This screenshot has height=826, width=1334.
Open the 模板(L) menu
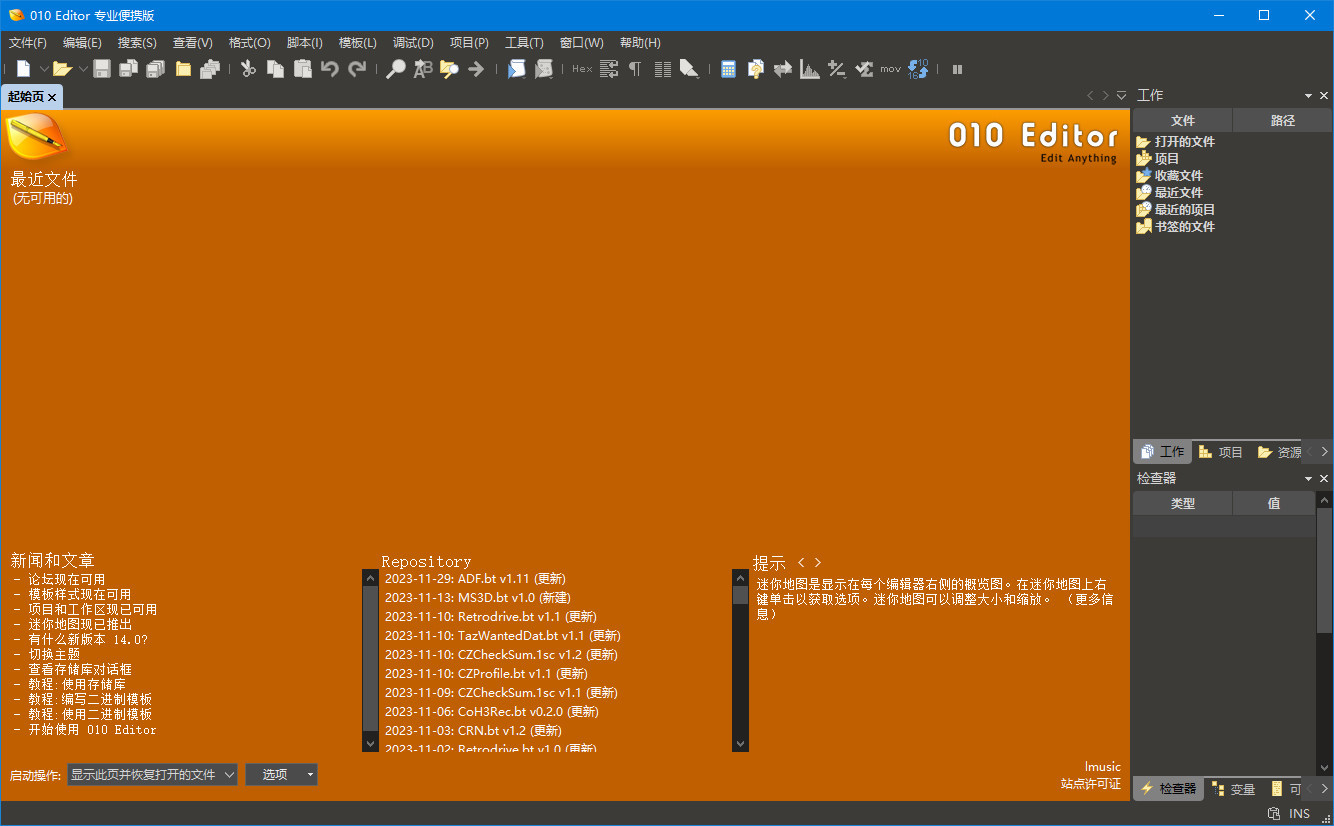[x=356, y=42]
